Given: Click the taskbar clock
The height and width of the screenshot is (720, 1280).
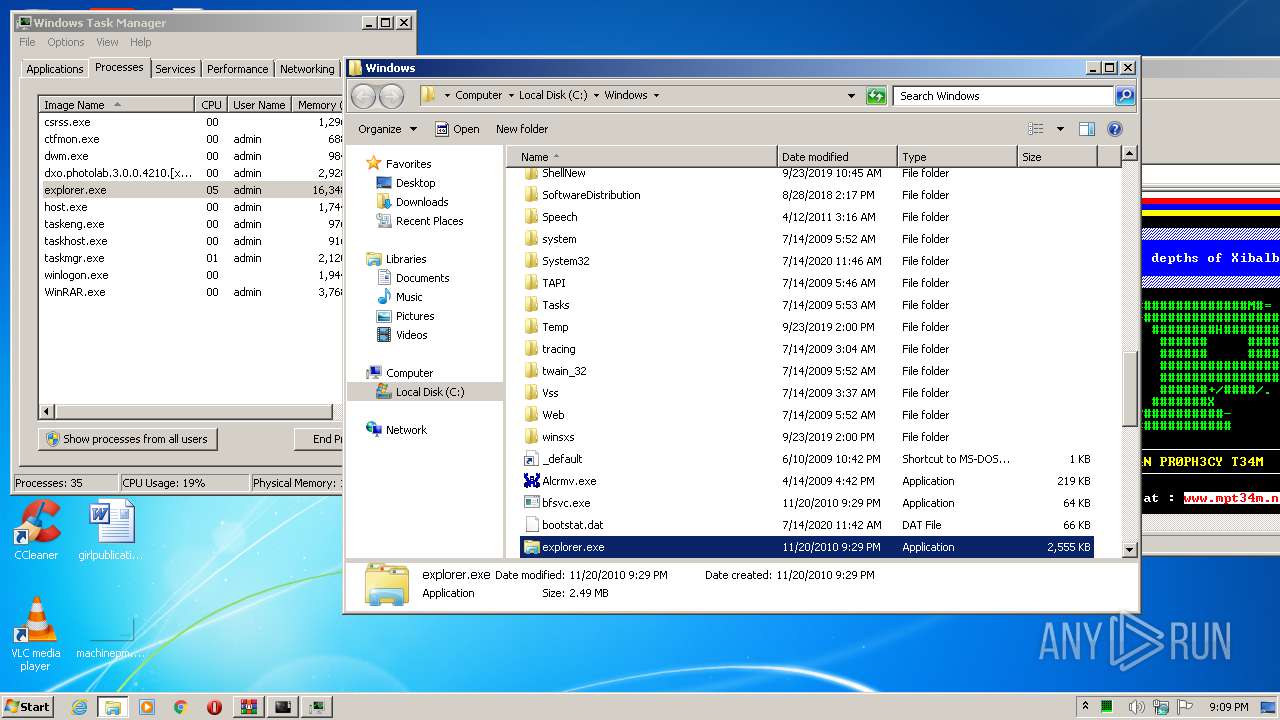Looking at the screenshot, I should pos(1228,707).
